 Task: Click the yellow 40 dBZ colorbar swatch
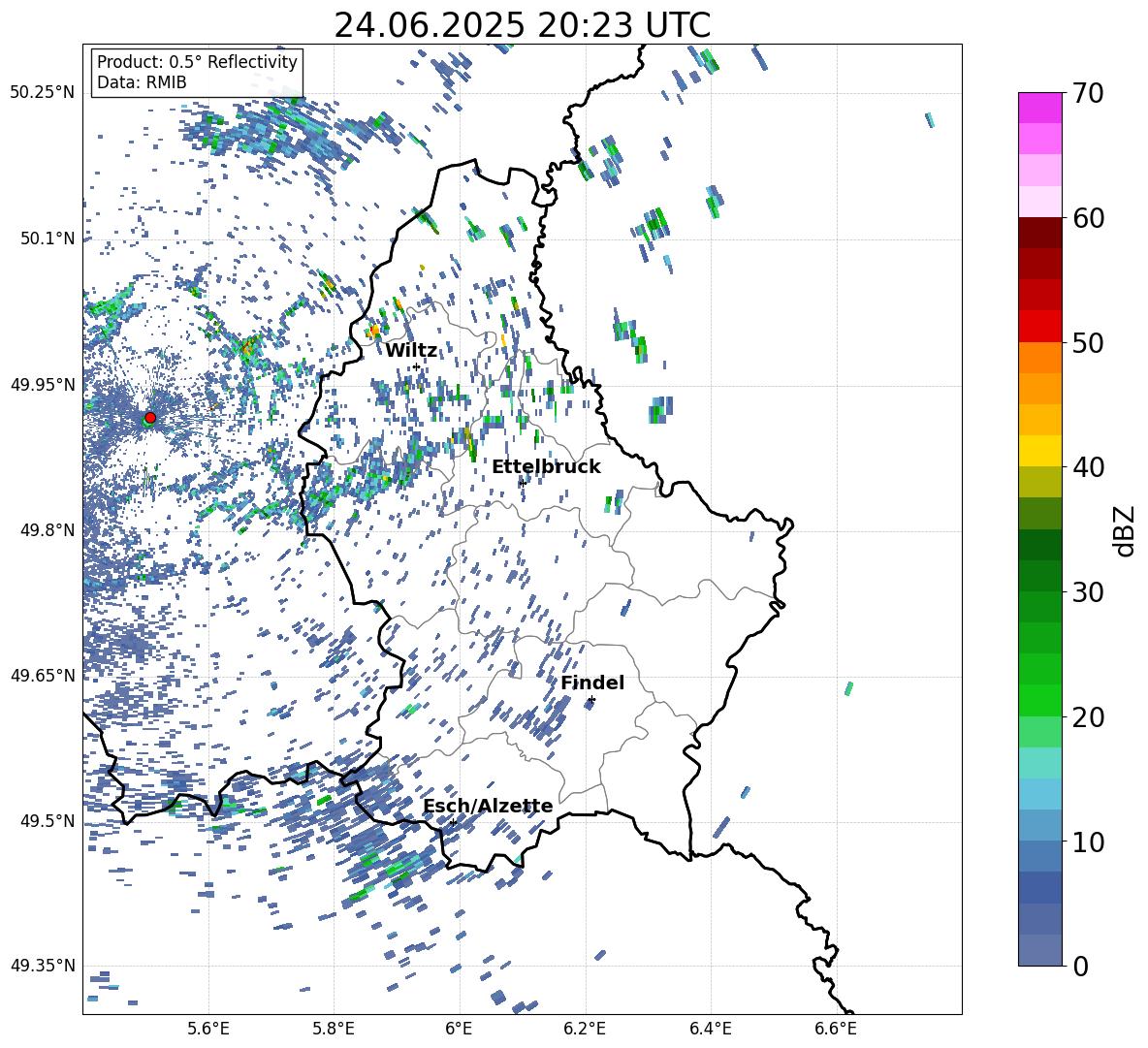[1039, 451]
